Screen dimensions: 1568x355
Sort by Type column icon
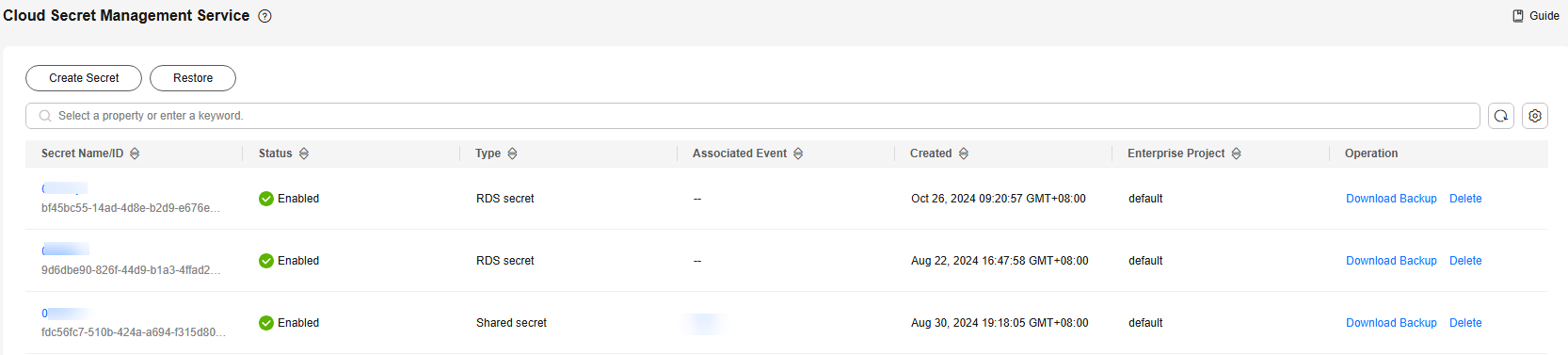tap(512, 153)
